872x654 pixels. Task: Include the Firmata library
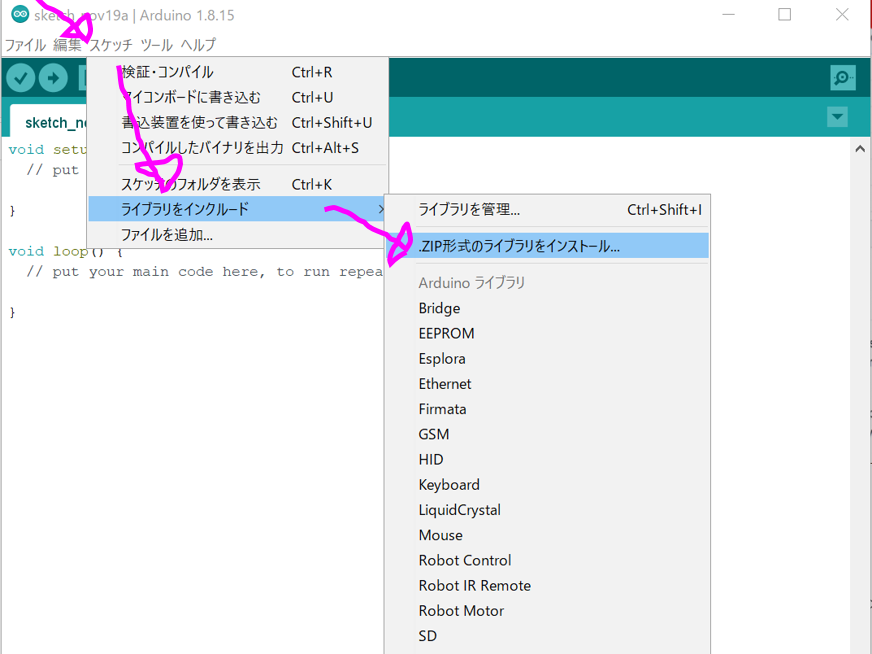(x=442, y=409)
